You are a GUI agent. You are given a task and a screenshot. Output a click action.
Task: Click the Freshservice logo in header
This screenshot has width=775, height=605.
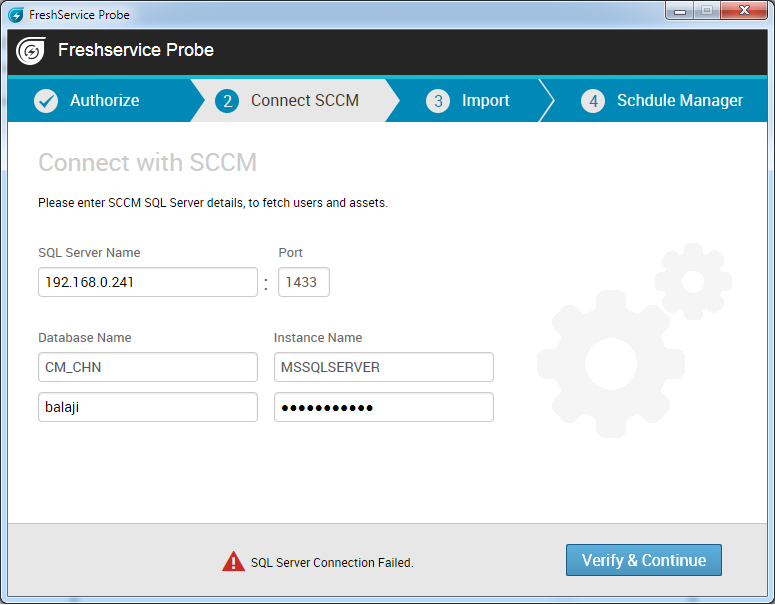tap(31, 50)
